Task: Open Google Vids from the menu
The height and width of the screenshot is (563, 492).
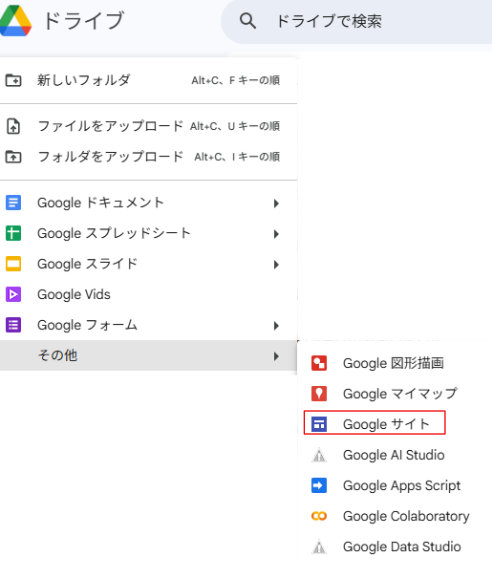Action: point(148,294)
